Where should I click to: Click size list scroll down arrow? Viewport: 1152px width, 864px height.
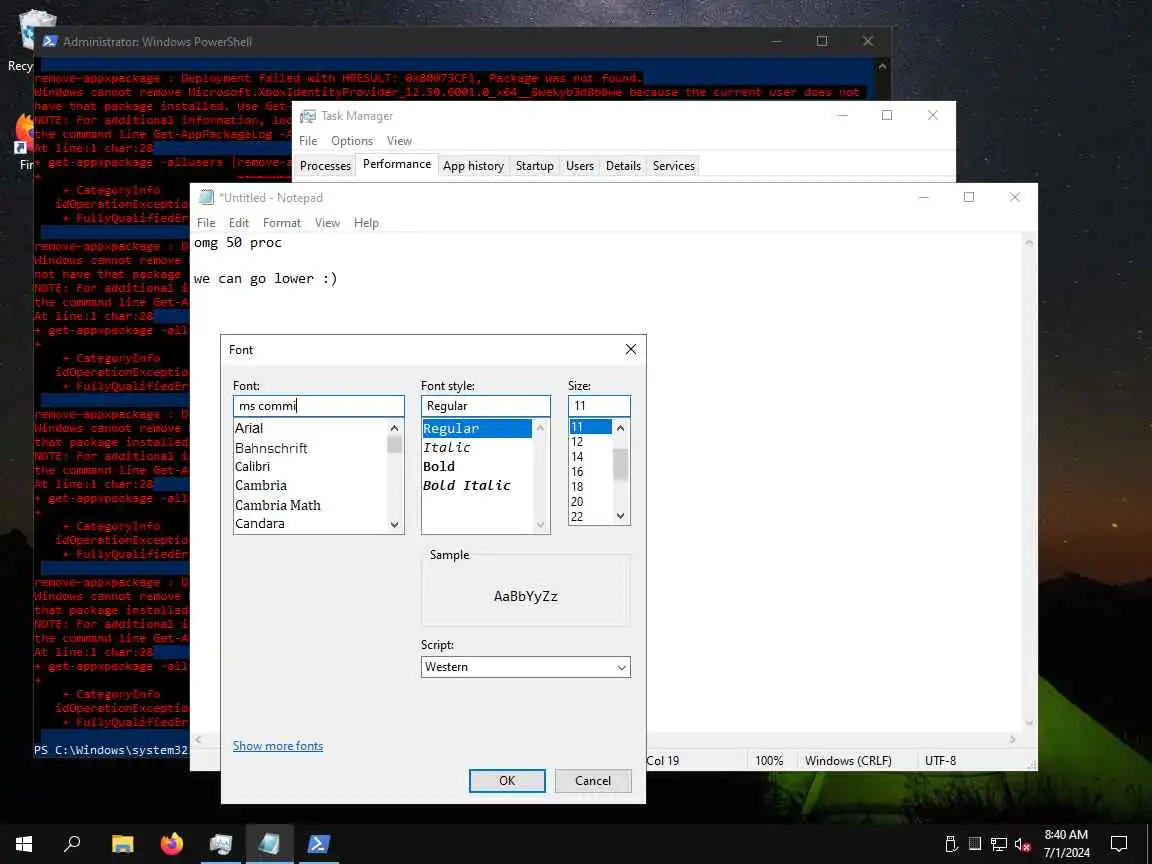621,516
